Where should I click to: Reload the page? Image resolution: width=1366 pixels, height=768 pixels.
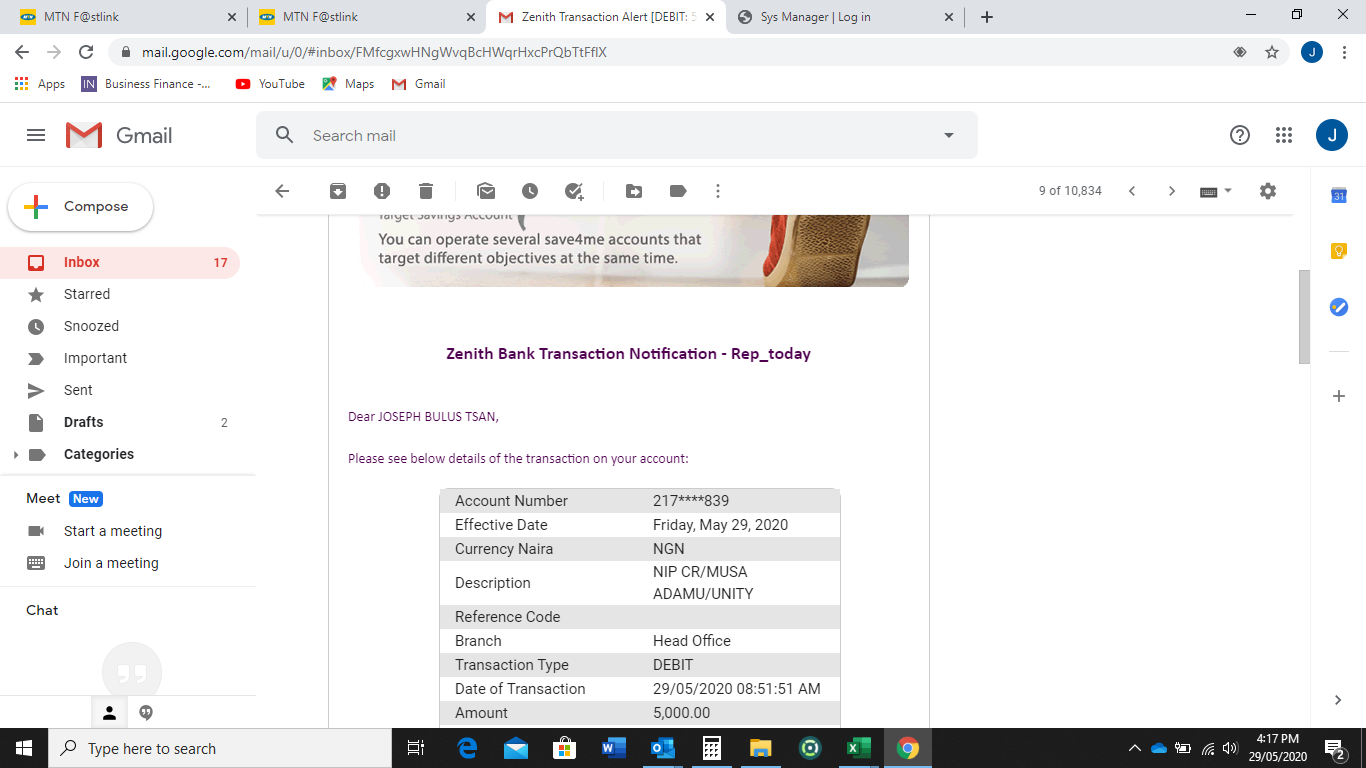86,52
